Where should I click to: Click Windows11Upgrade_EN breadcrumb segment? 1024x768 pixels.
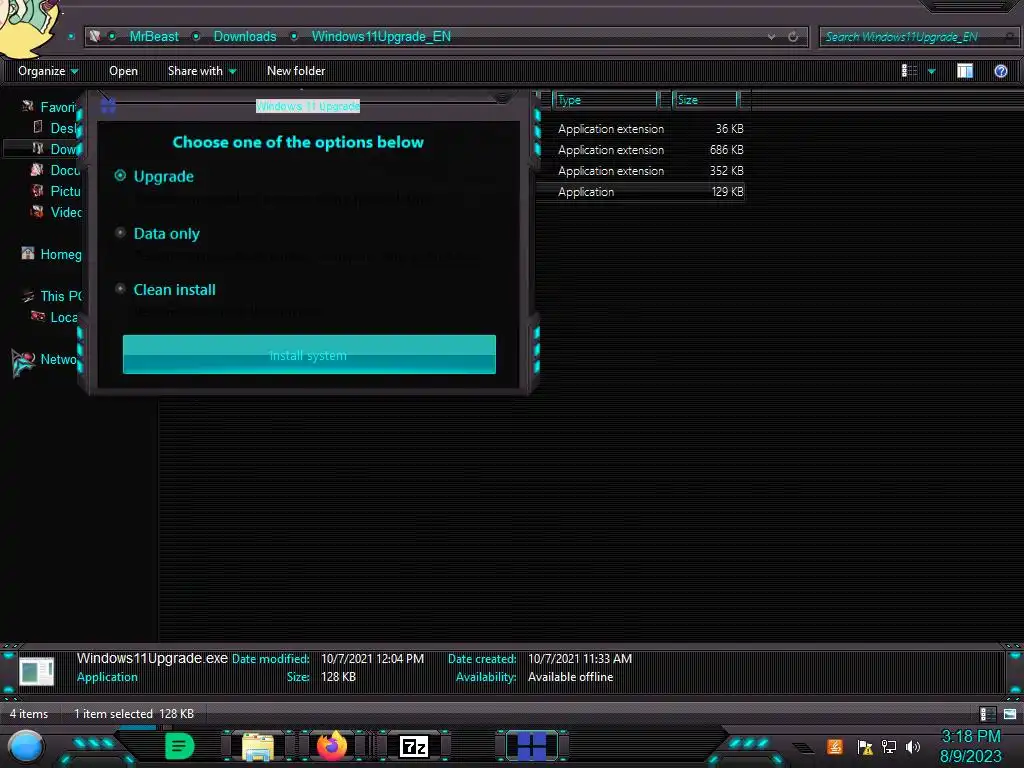pyautogui.click(x=381, y=37)
